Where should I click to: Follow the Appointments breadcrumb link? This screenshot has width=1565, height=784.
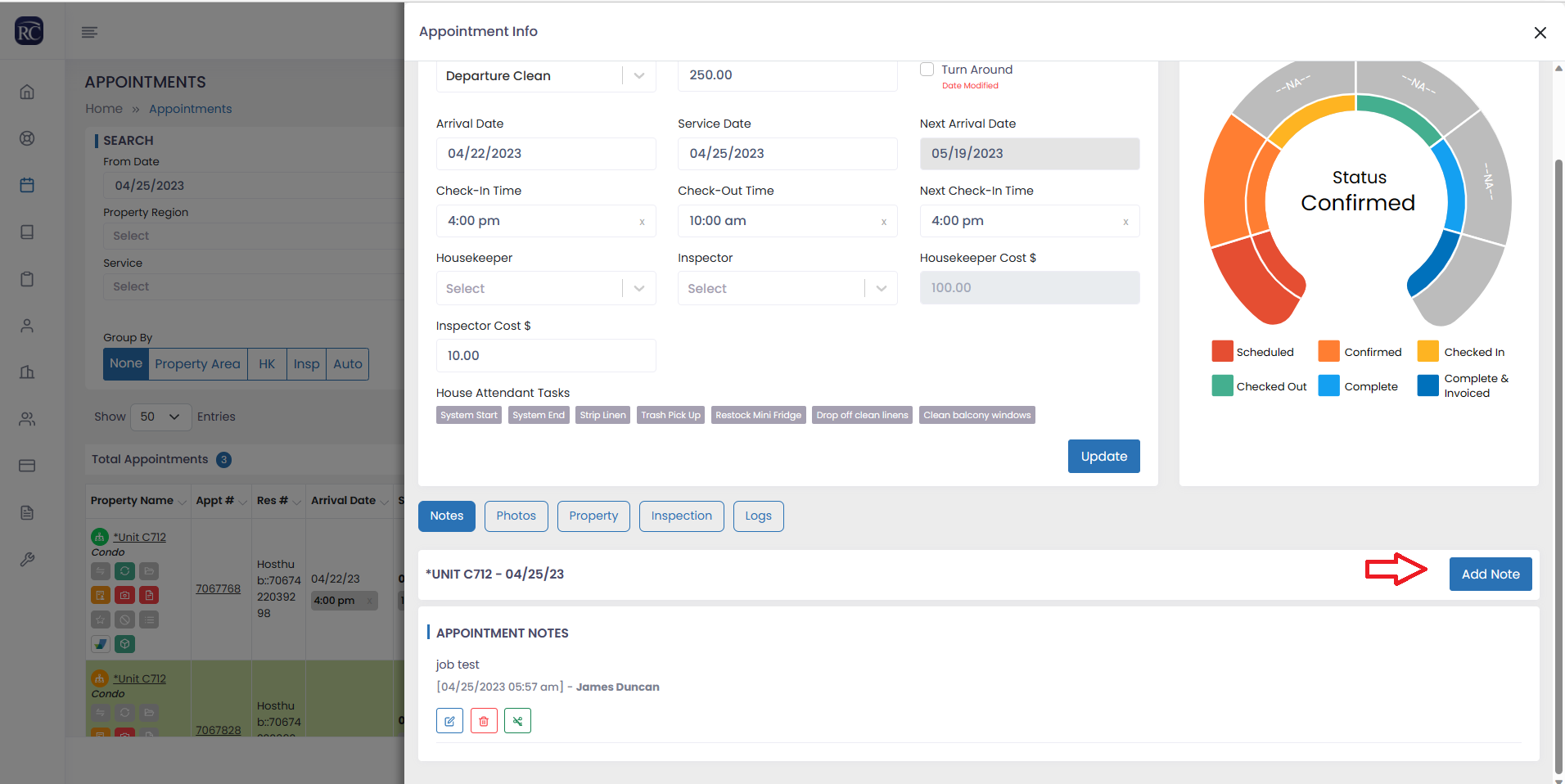[x=191, y=109]
